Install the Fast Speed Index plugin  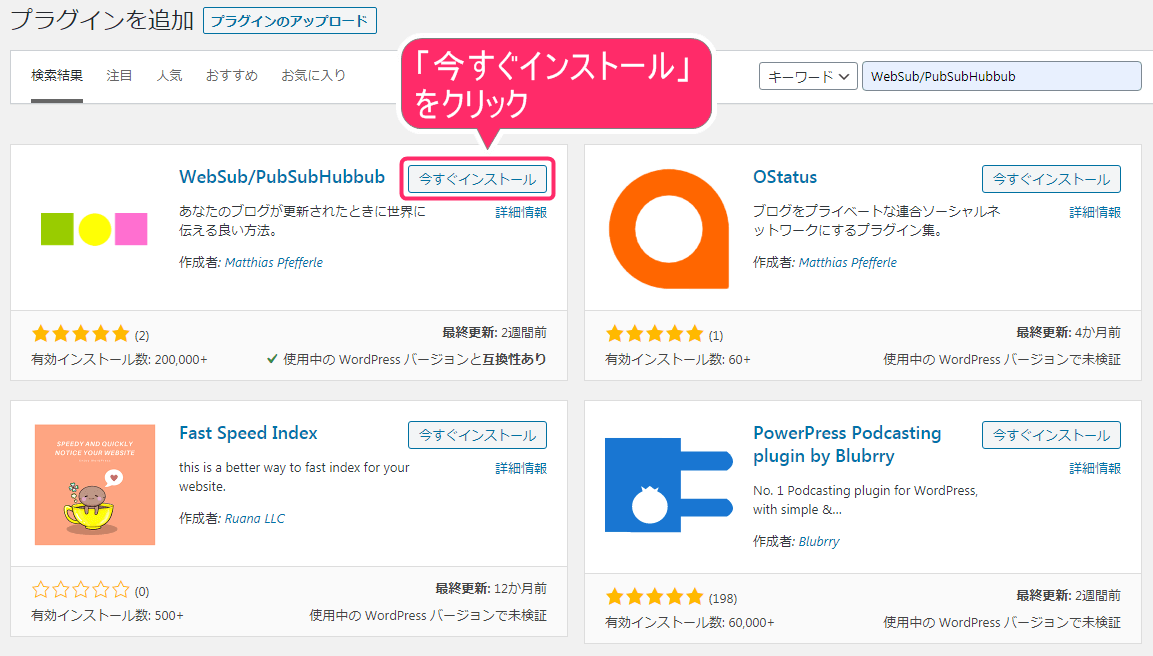click(x=477, y=435)
